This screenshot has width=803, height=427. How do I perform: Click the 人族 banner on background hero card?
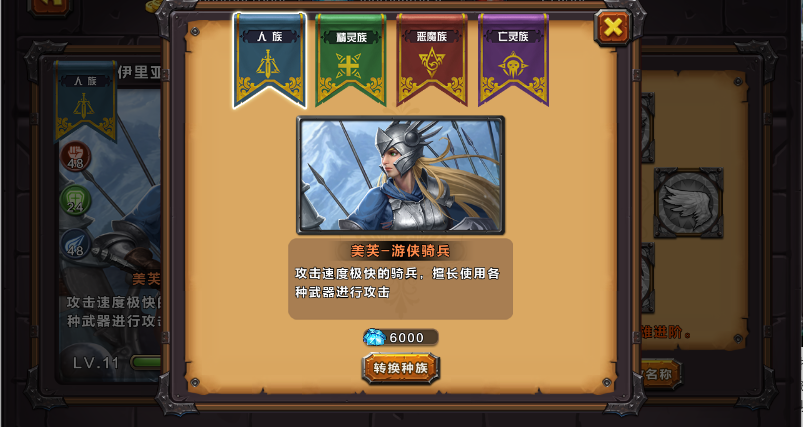pos(86,101)
